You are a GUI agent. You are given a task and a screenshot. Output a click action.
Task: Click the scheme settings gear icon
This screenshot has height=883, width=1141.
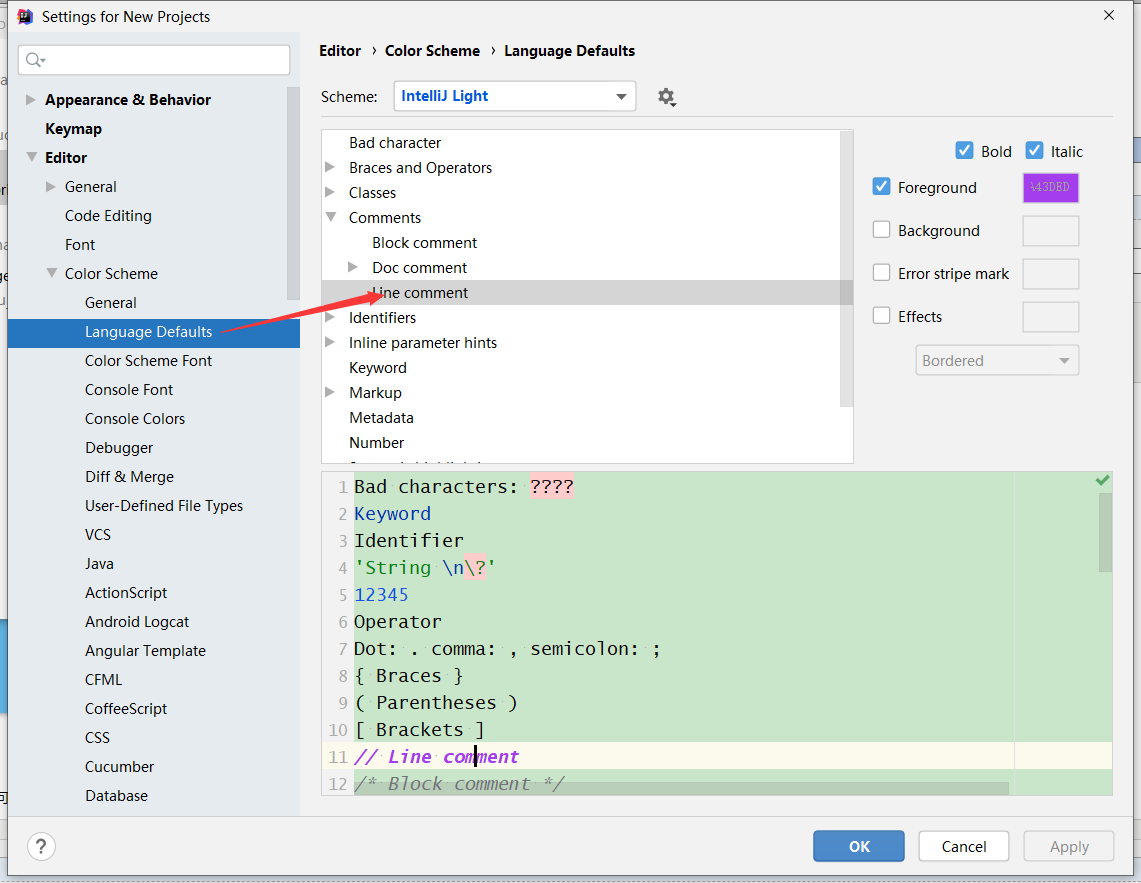click(x=666, y=97)
